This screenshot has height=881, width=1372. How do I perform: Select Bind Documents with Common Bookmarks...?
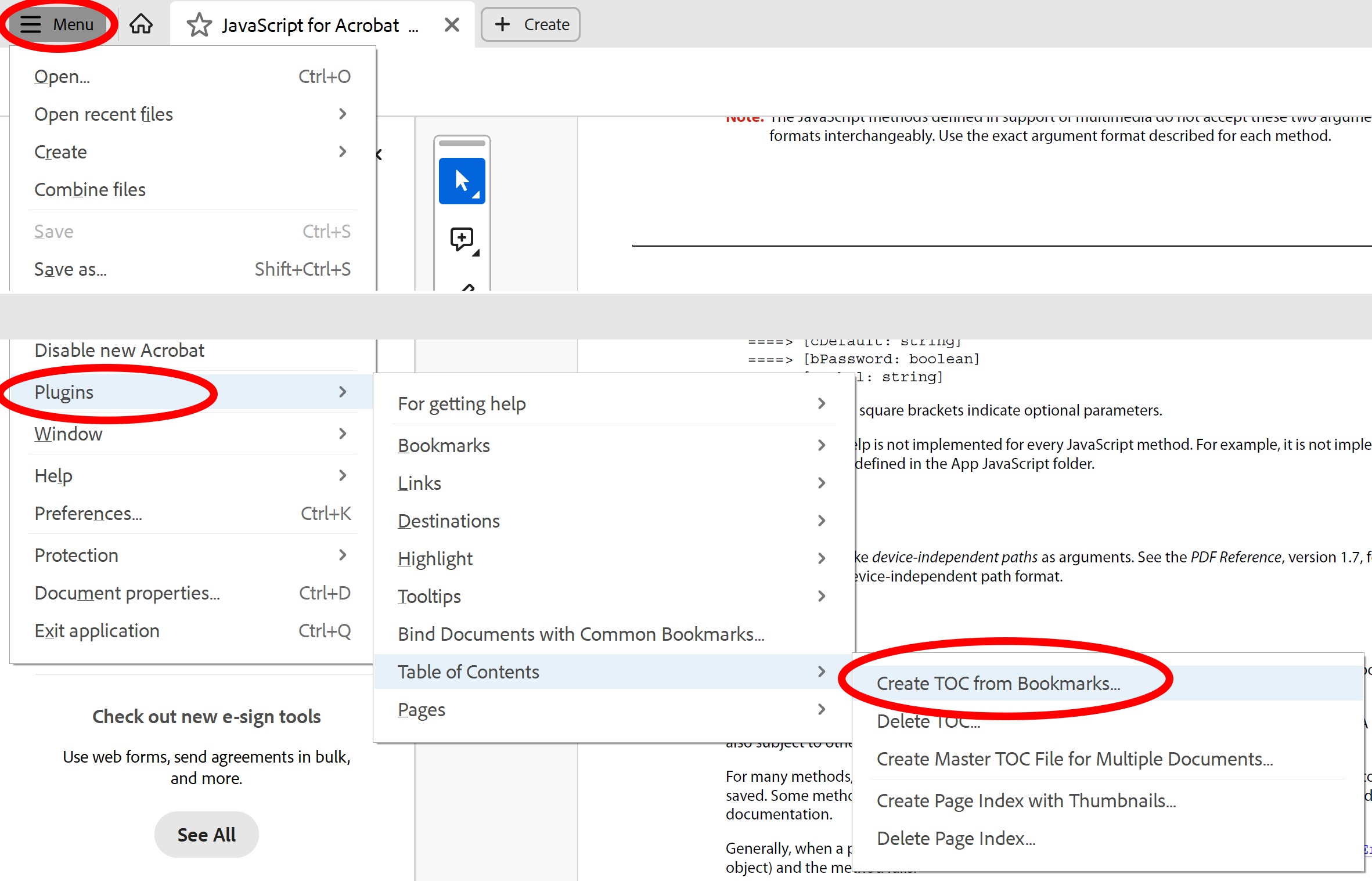tap(614, 634)
